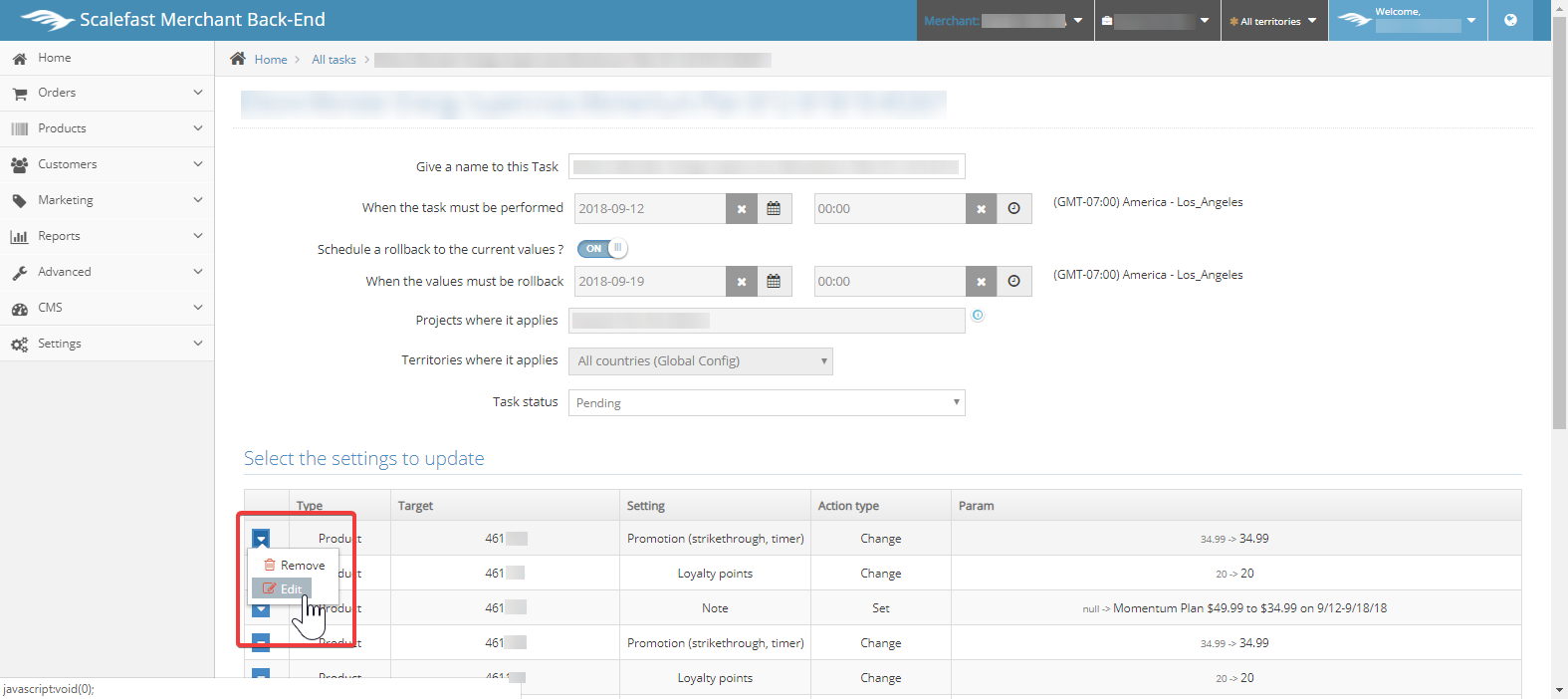
Task: Choose Remove from the row context menu
Action: (x=295, y=566)
